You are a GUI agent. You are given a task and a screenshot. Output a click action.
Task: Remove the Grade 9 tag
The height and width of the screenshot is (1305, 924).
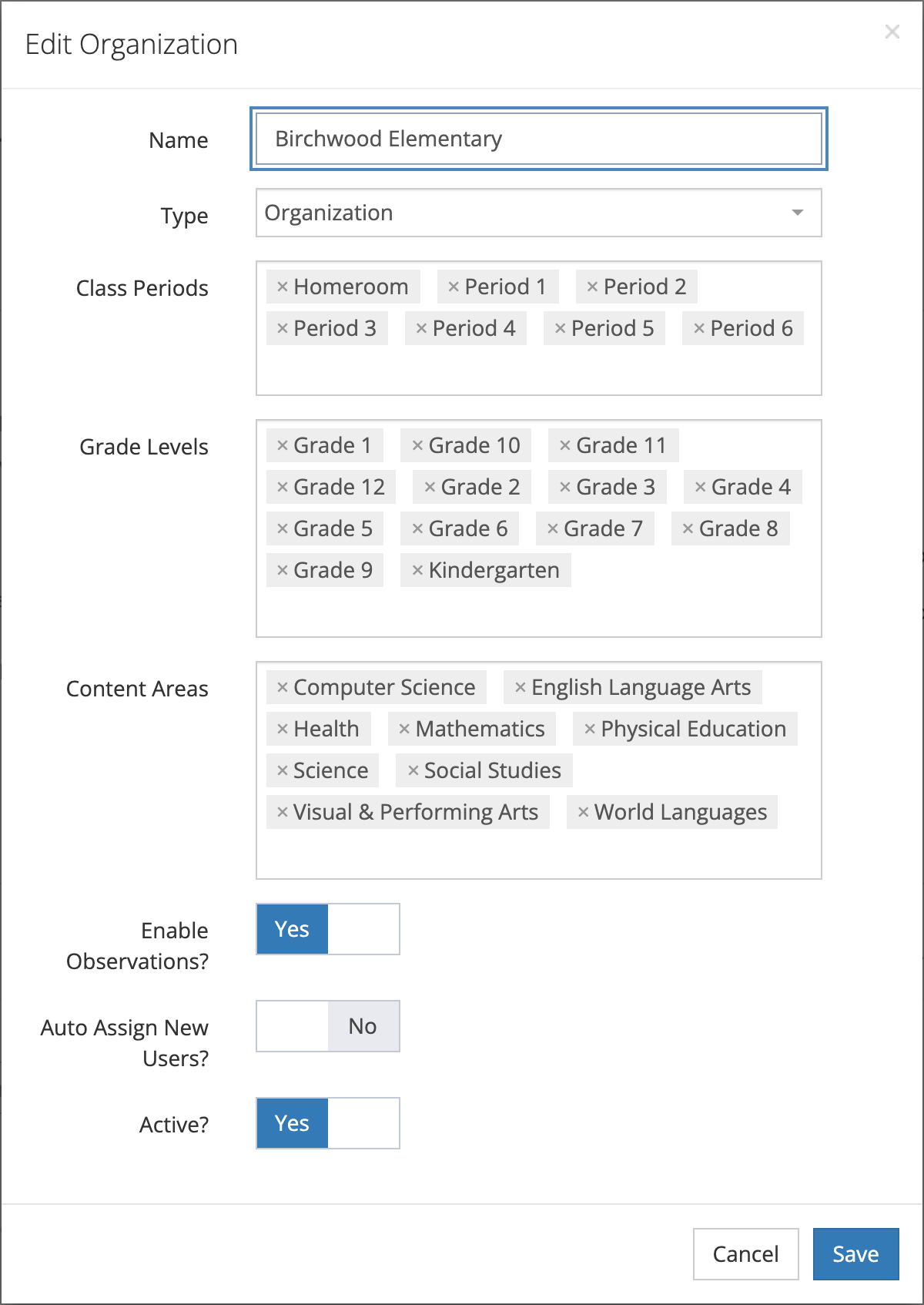coord(283,571)
